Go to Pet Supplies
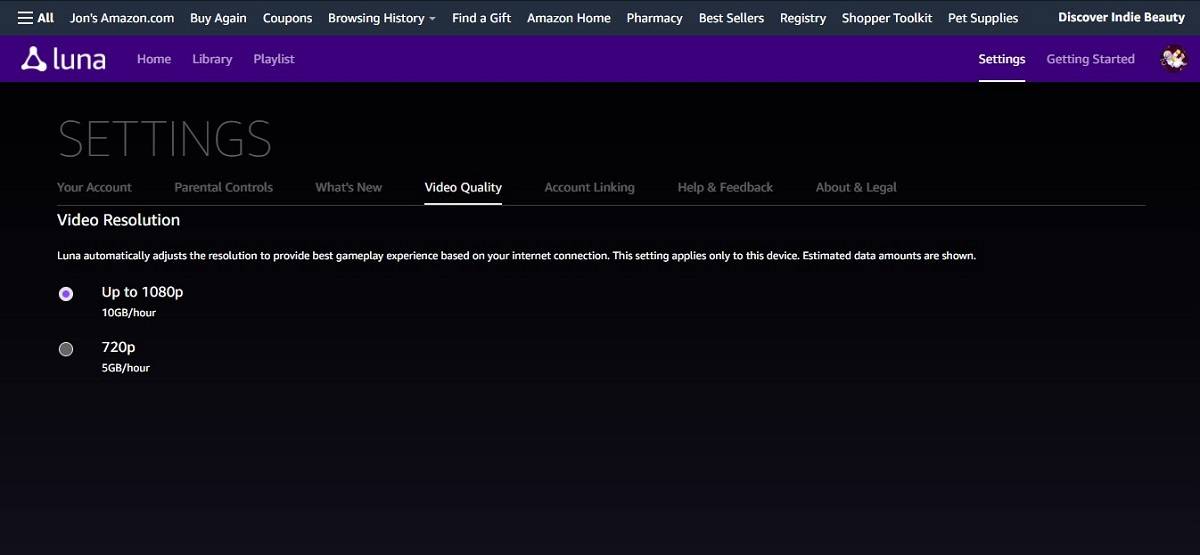This screenshot has width=1200, height=555. (983, 18)
